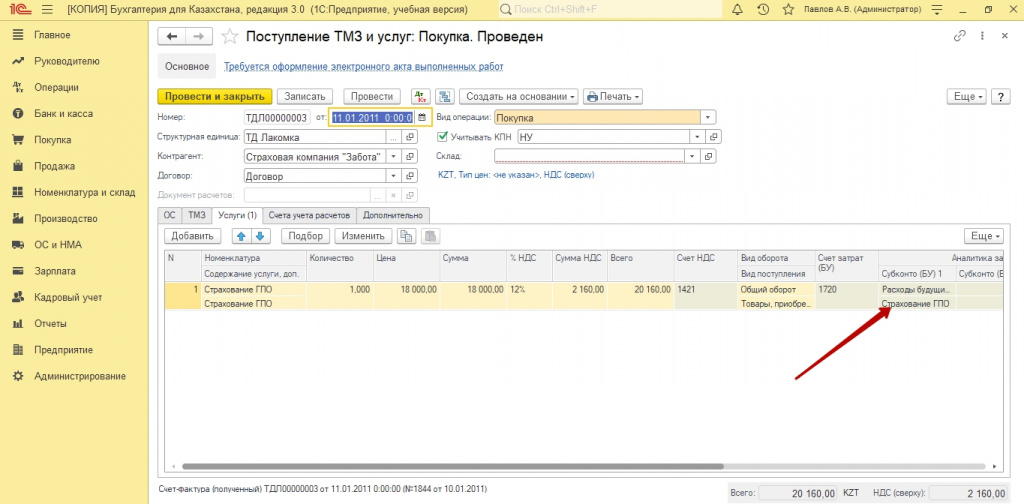Open the calendar date picker

point(422,118)
